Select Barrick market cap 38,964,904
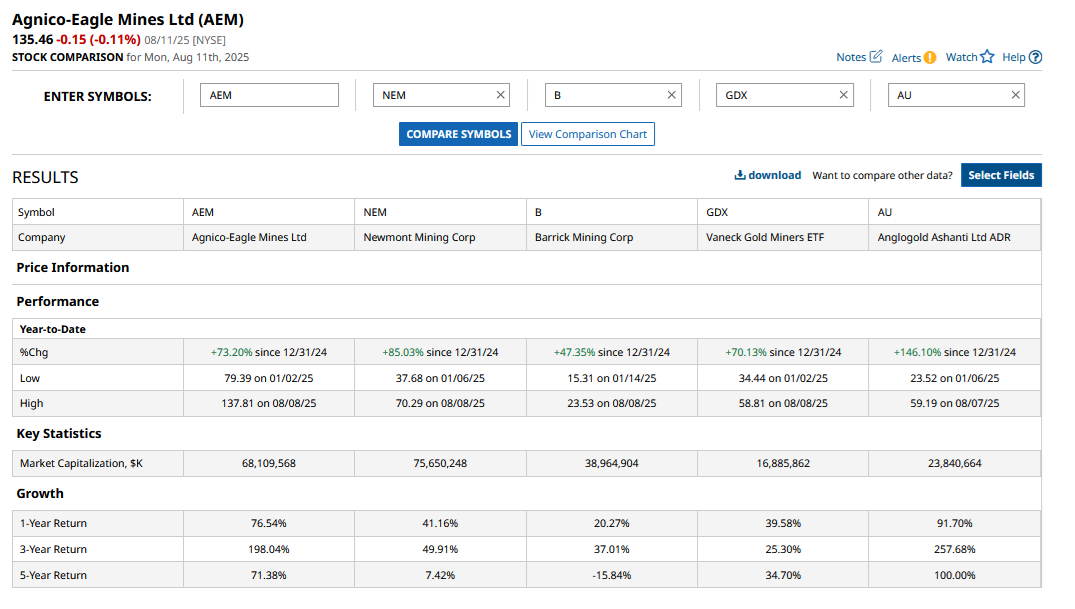The height and width of the screenshot is (609, 1075). point(612,464)
